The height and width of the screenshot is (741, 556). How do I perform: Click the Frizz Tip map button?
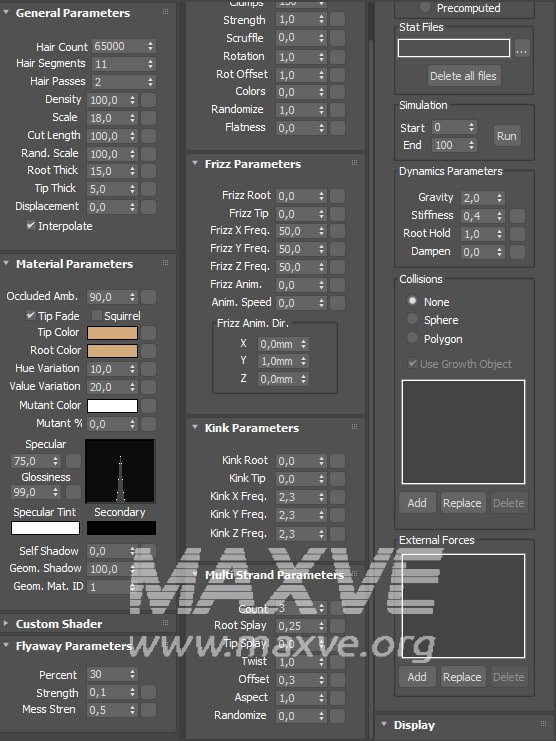click(x=337, y=214)
